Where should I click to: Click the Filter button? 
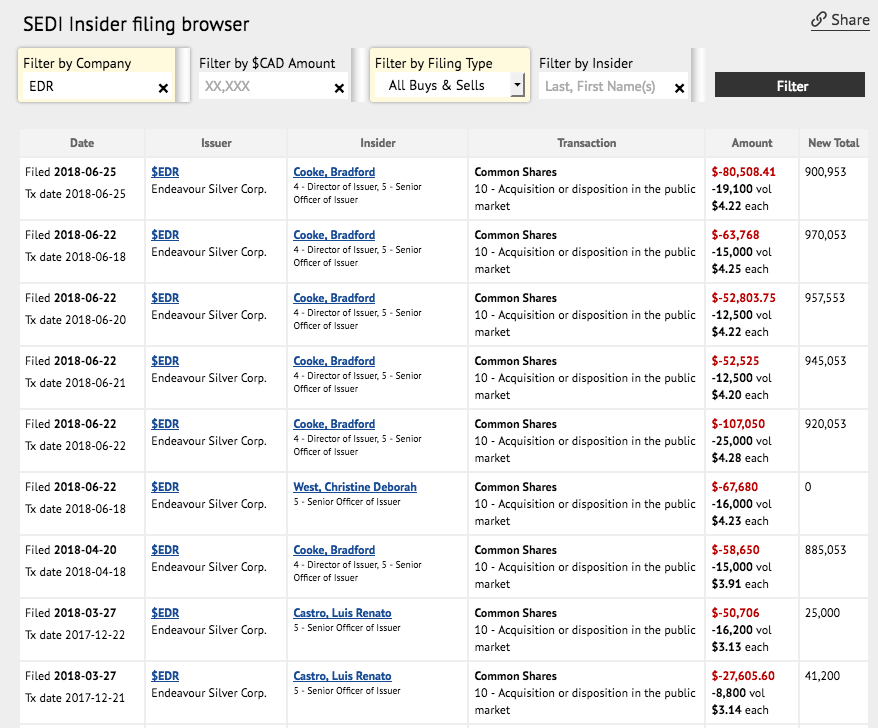click(790, 85)
